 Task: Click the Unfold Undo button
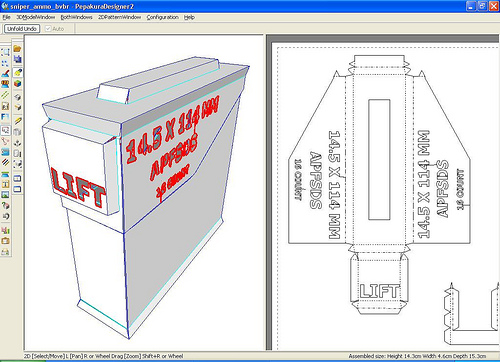tap(22, 29)
